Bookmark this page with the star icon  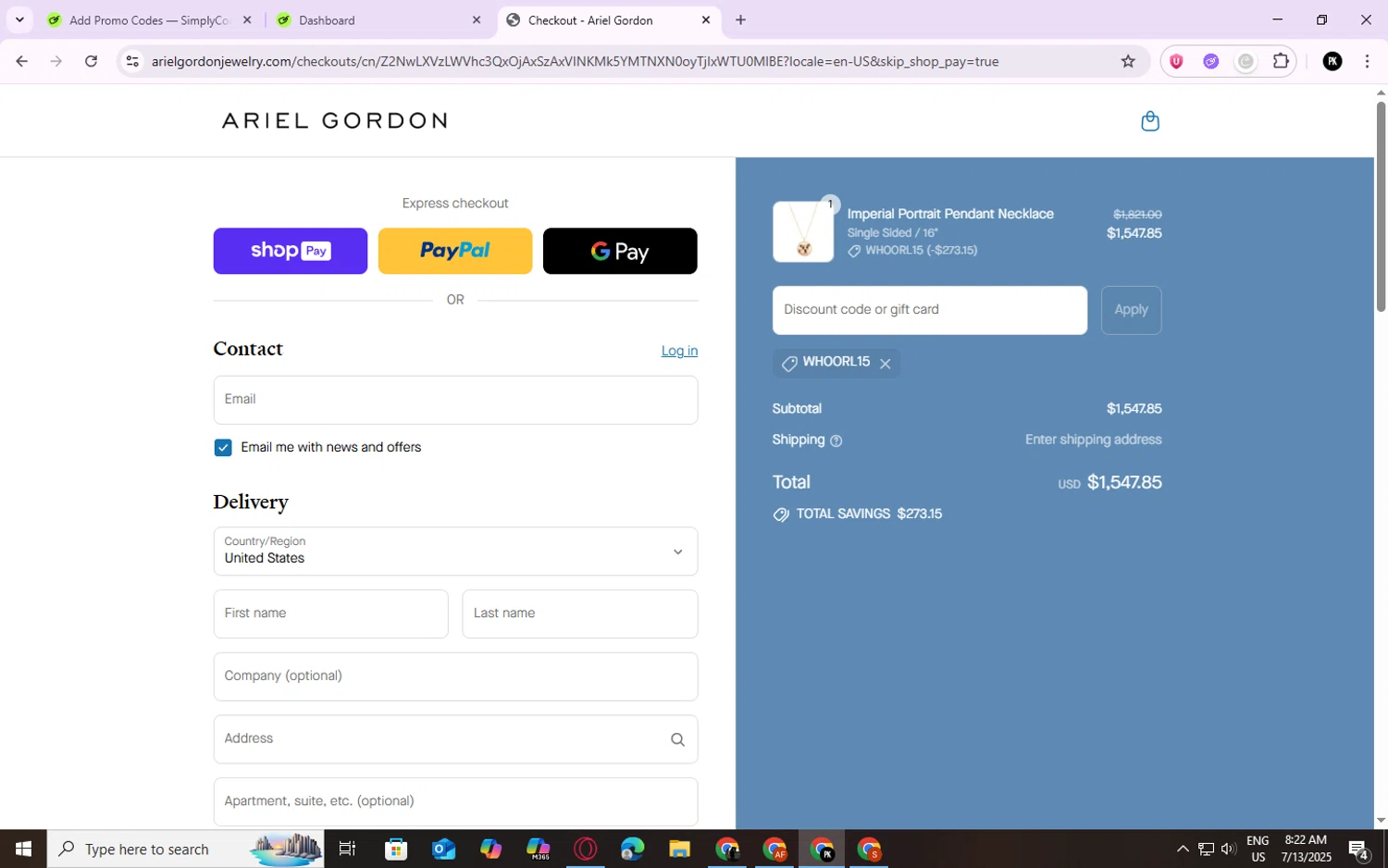click(x=1127, y=61)
